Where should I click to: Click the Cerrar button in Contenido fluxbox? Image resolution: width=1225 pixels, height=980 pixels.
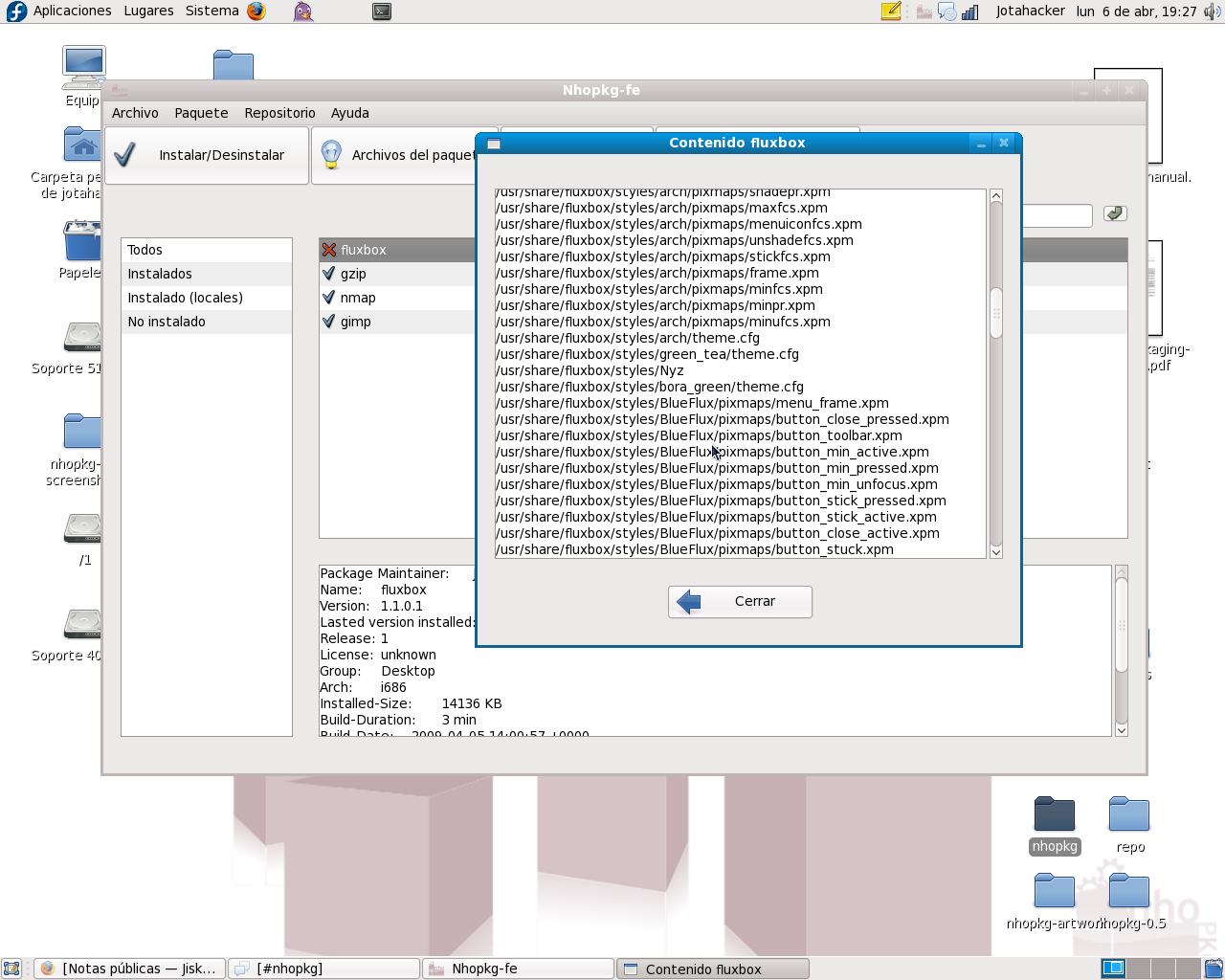tap(740, 602)
